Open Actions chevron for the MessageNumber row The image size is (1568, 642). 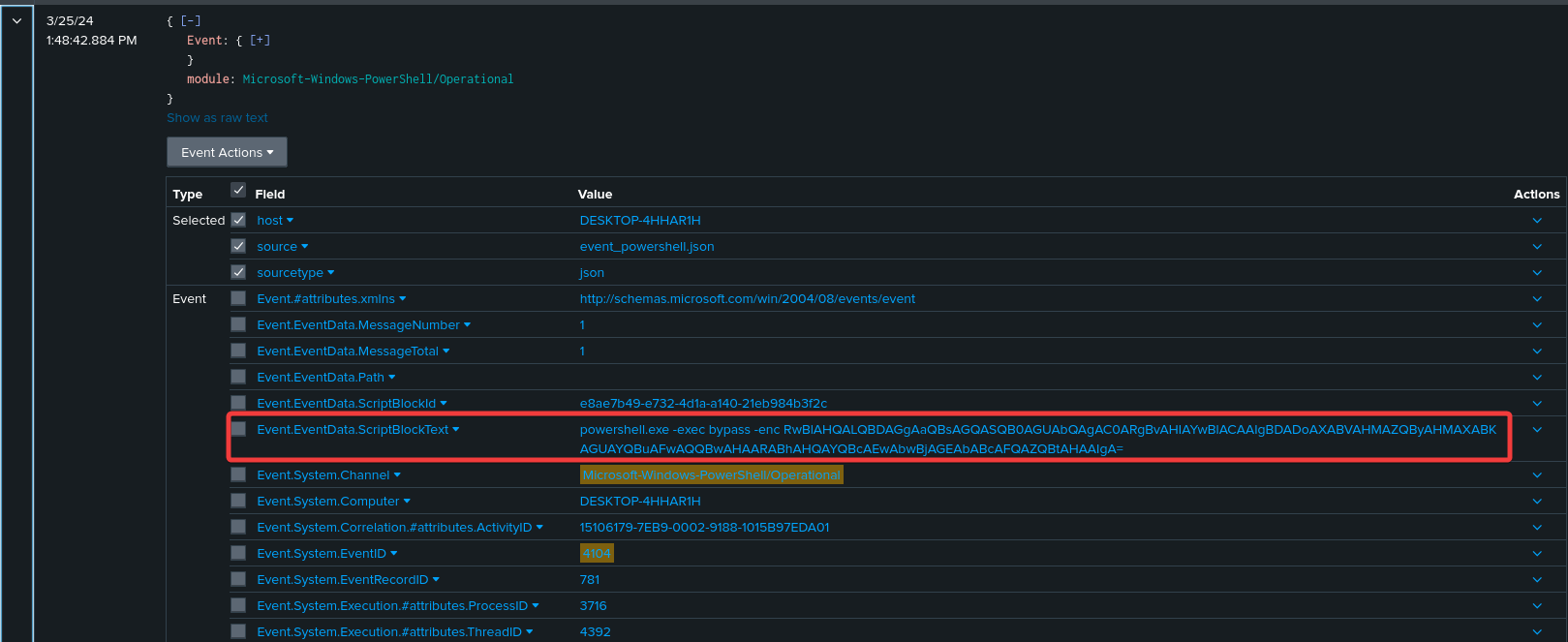click(x=1537, y=325)
